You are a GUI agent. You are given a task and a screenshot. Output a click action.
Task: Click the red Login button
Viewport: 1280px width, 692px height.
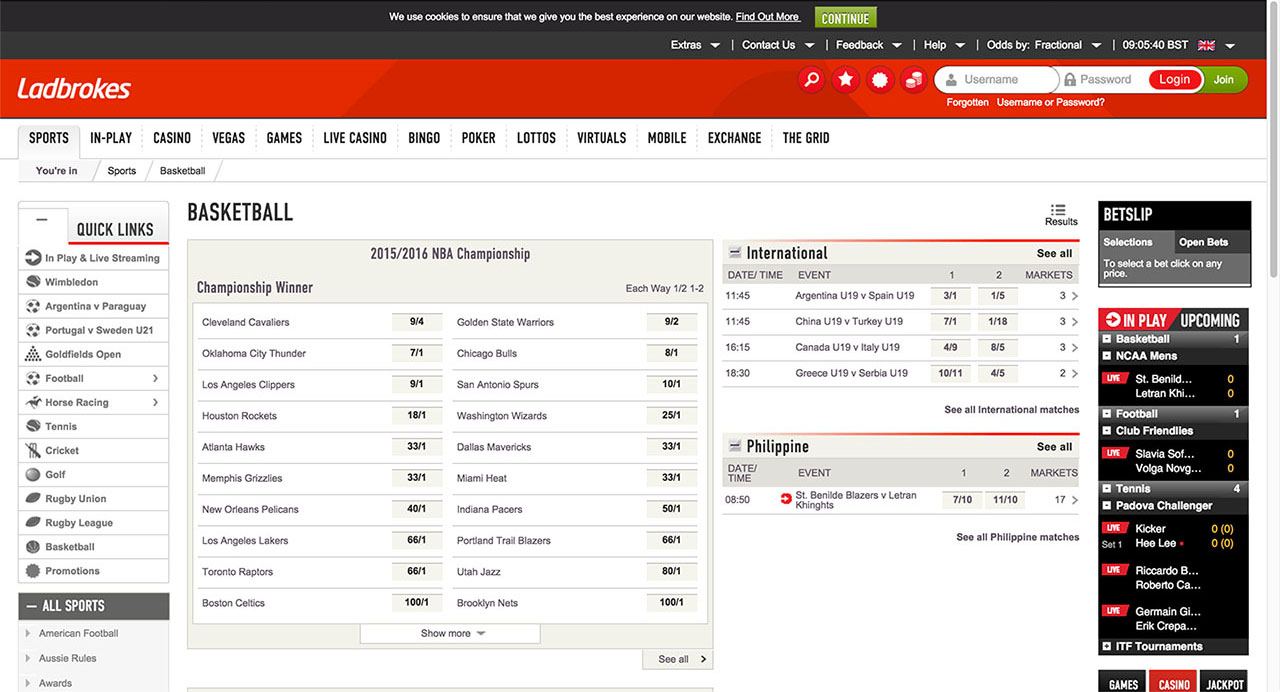click(1174, 80)
